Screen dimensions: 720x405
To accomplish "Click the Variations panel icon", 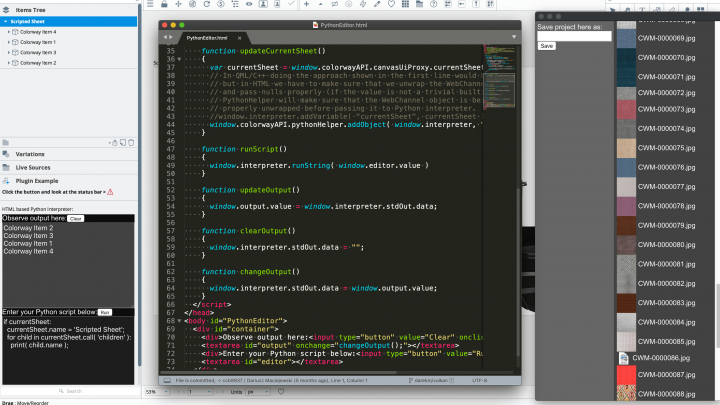I will click(x=7, y=154).
